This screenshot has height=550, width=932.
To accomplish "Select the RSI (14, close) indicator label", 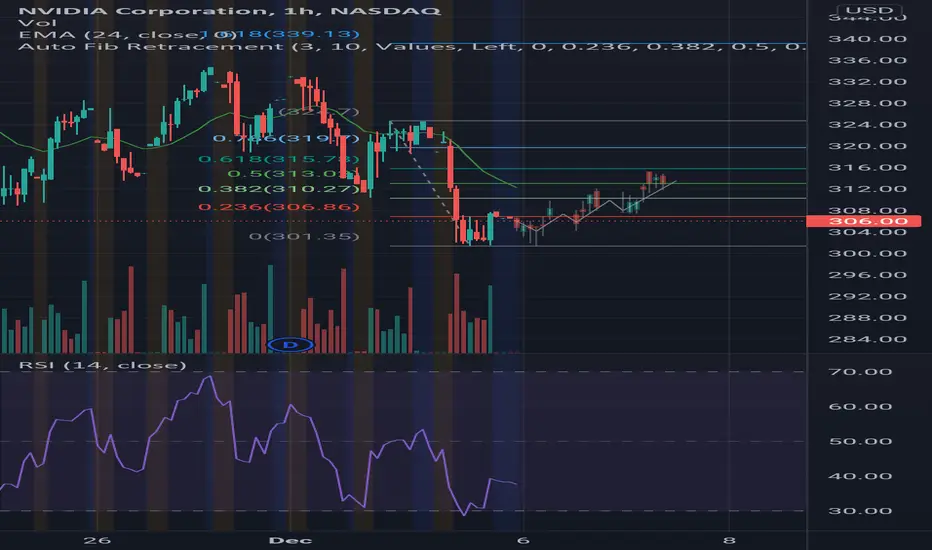I will click(x=102, y=365).
